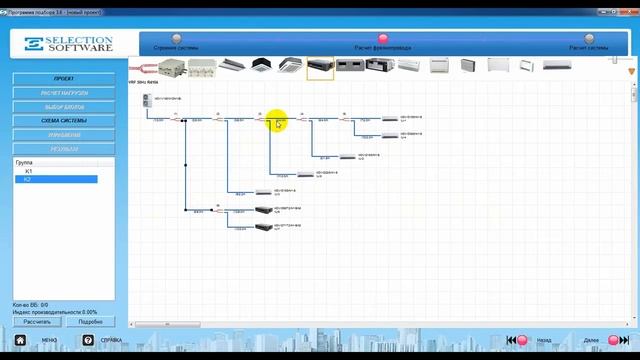
Task: Click the vertical scrollbar beside the diagram
Action: (634, 94)
